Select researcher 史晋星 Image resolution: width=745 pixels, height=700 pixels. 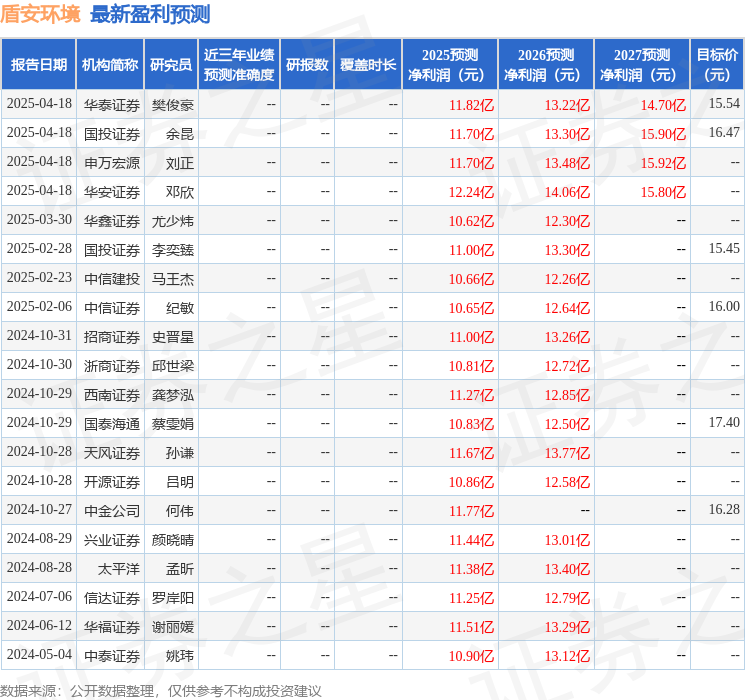point(172,337)
